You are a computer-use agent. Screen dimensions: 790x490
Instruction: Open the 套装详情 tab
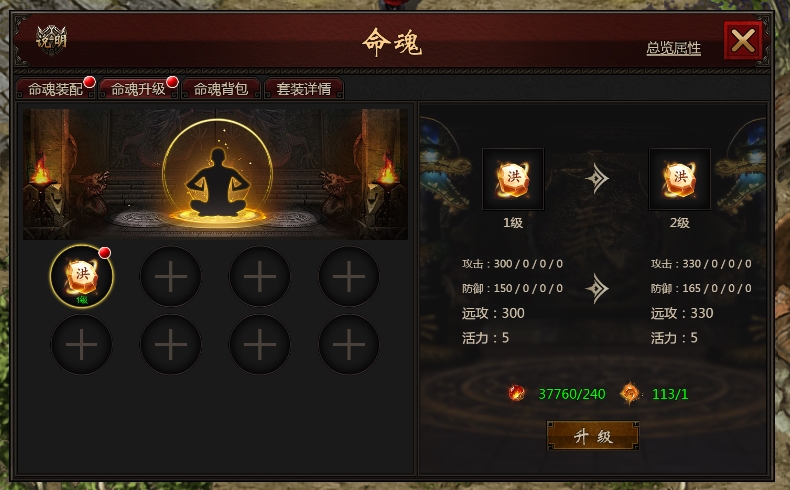pyautogui.click(x=304, y=89)
